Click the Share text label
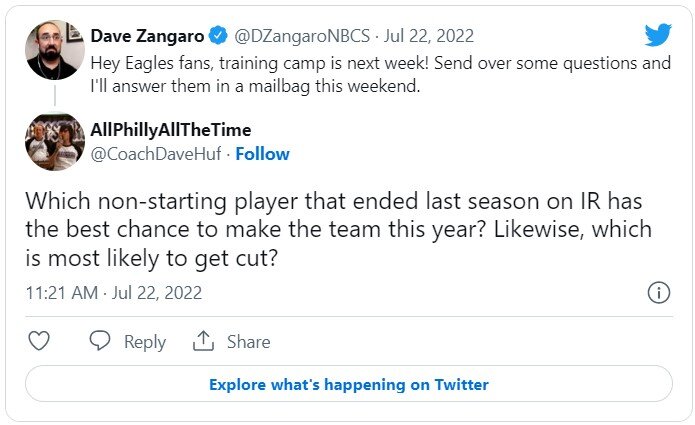Viewport: 695px width, 425px height. [x=248, y=342]
